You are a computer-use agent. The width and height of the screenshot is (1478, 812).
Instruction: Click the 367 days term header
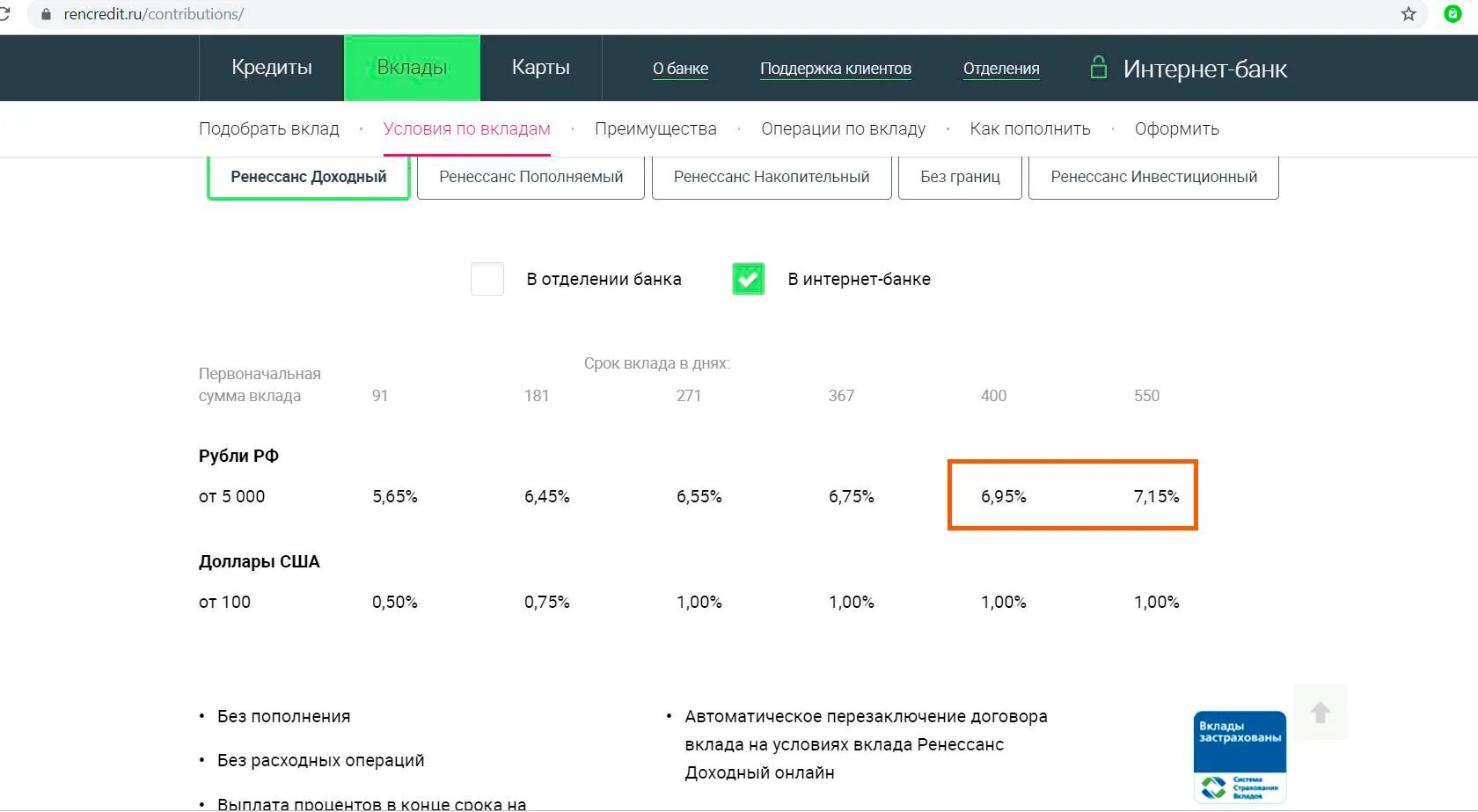(842, 396)
